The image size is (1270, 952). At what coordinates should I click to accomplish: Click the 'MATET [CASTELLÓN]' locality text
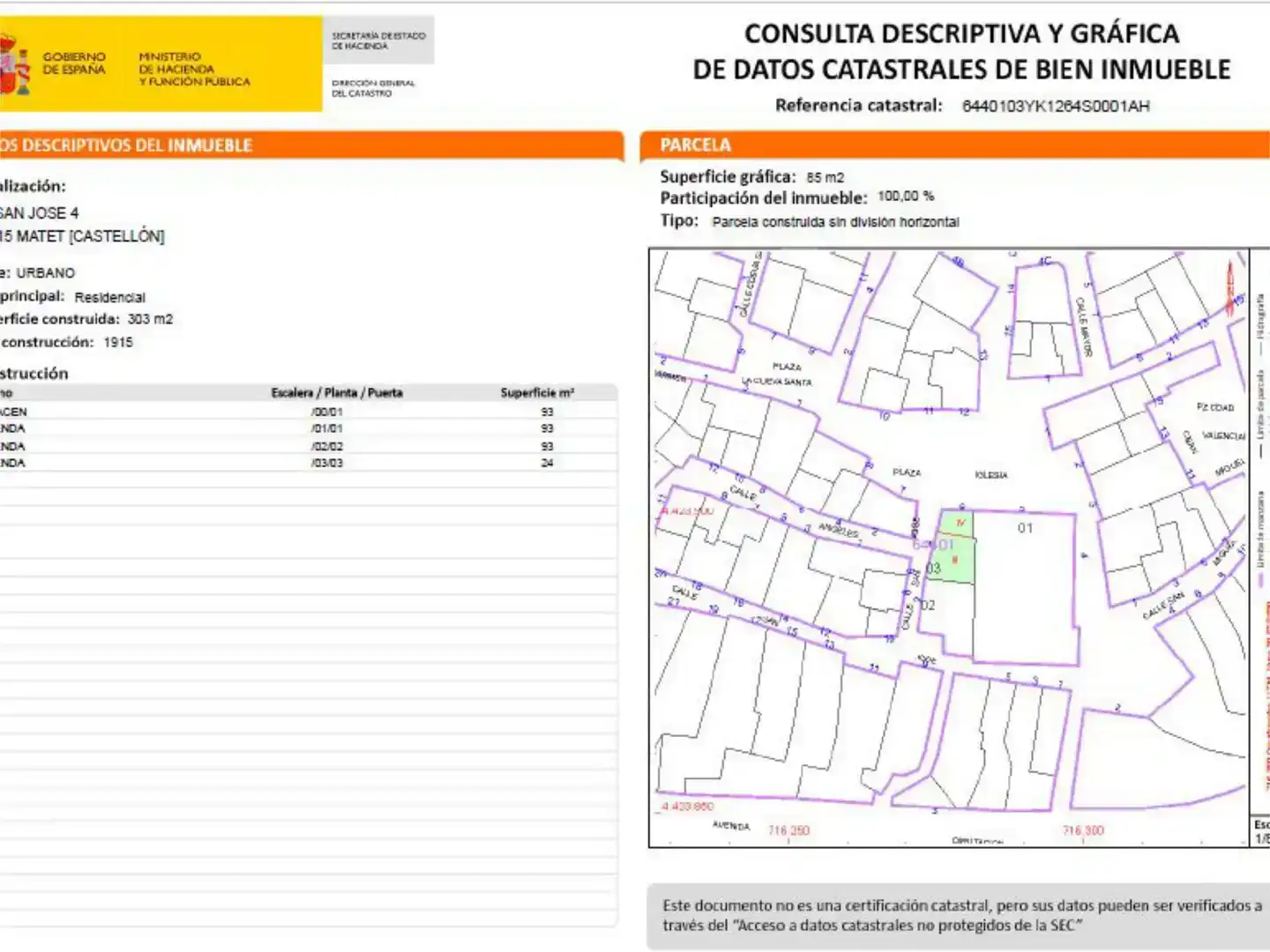pos(90,236)
